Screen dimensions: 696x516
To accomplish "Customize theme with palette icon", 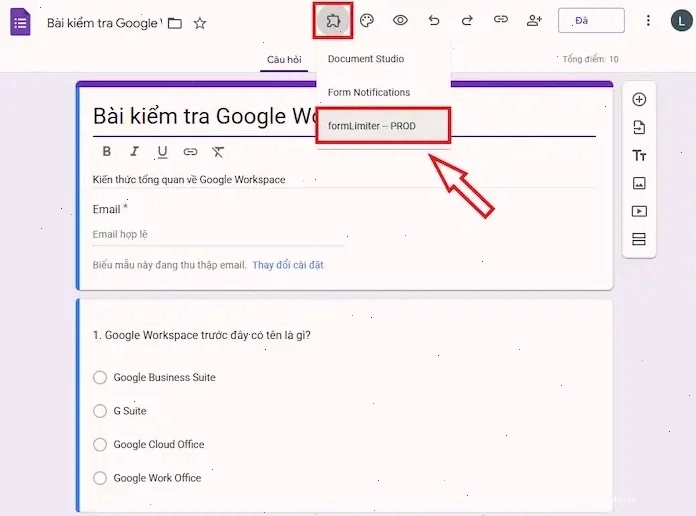I will [x=367, y=20].
